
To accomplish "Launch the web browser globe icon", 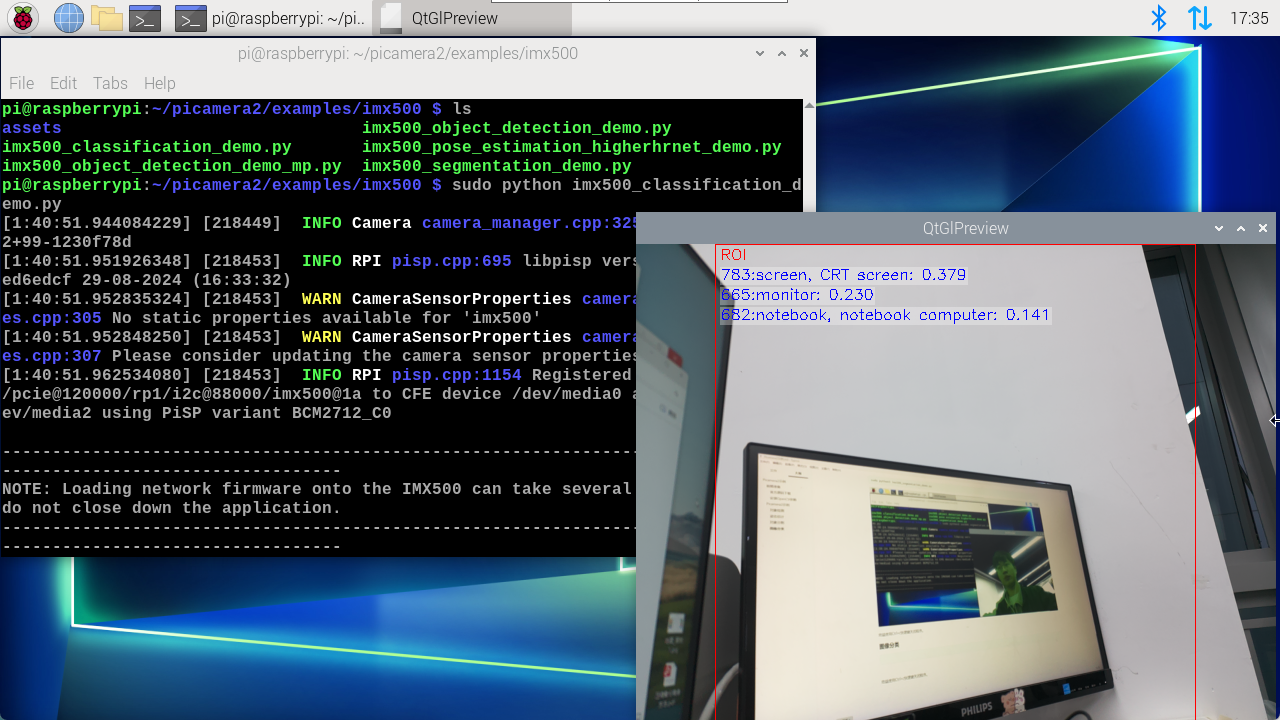I will click(69, 18).
